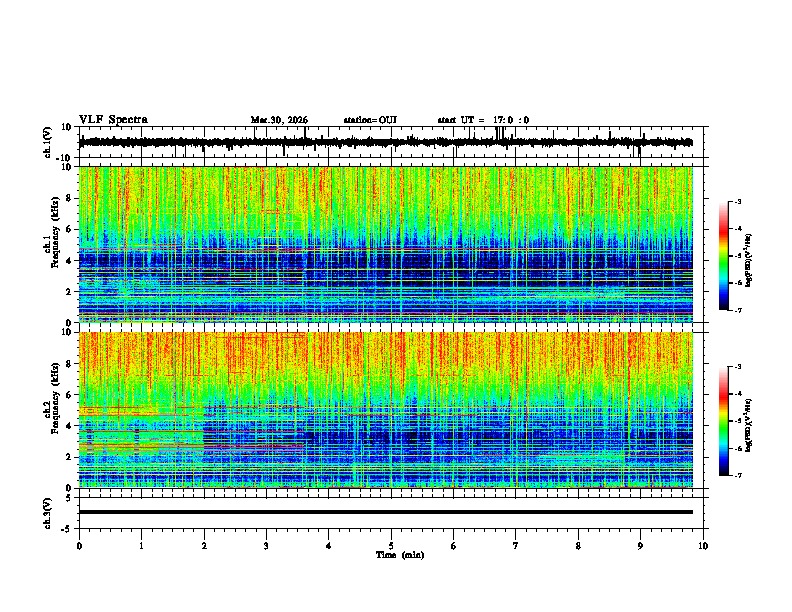Click time axis tick label "3"
This screenshot has height=612, width=792.
point(266,546)
